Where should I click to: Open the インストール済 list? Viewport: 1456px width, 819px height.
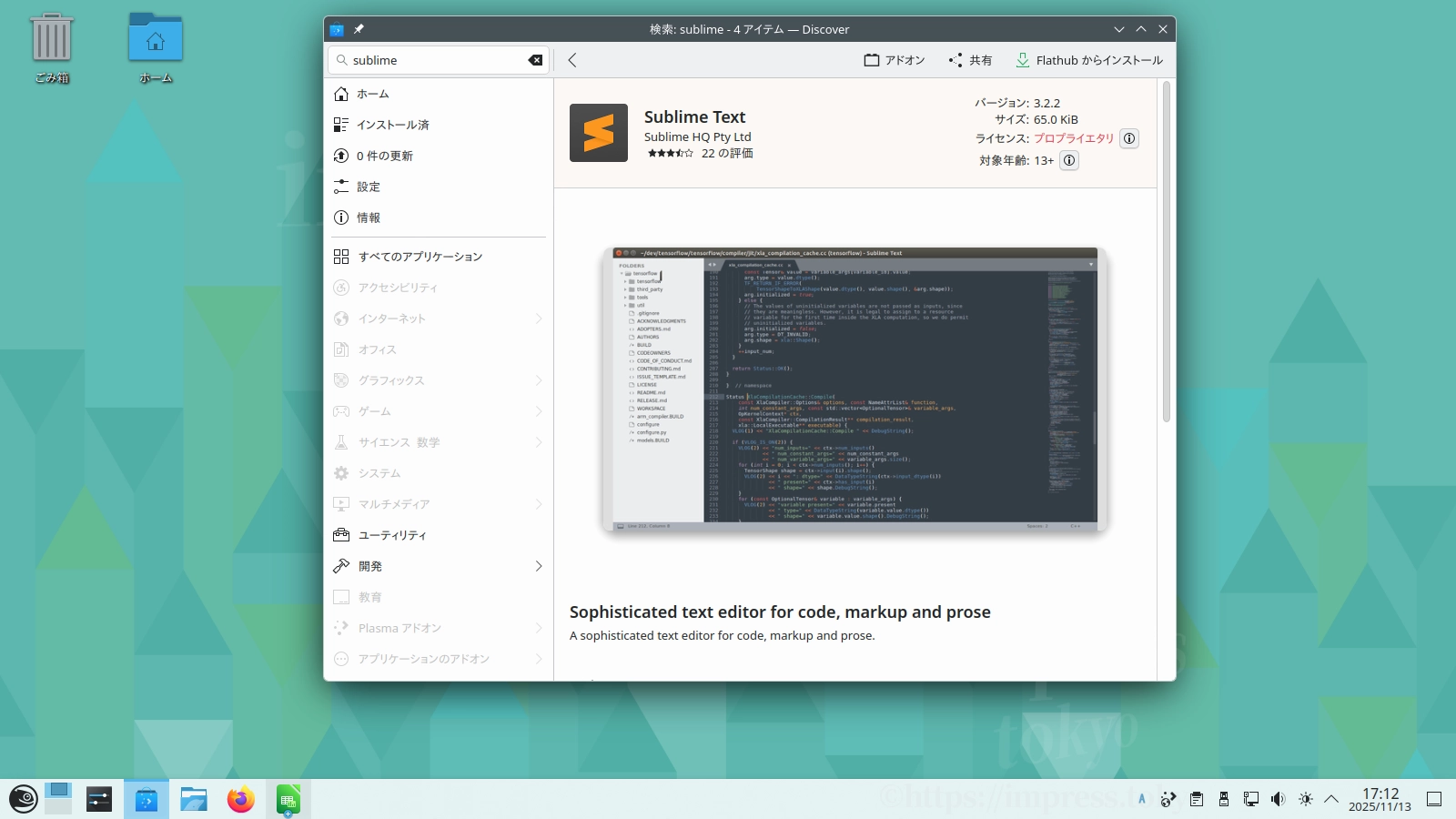[x=439, y=125]
